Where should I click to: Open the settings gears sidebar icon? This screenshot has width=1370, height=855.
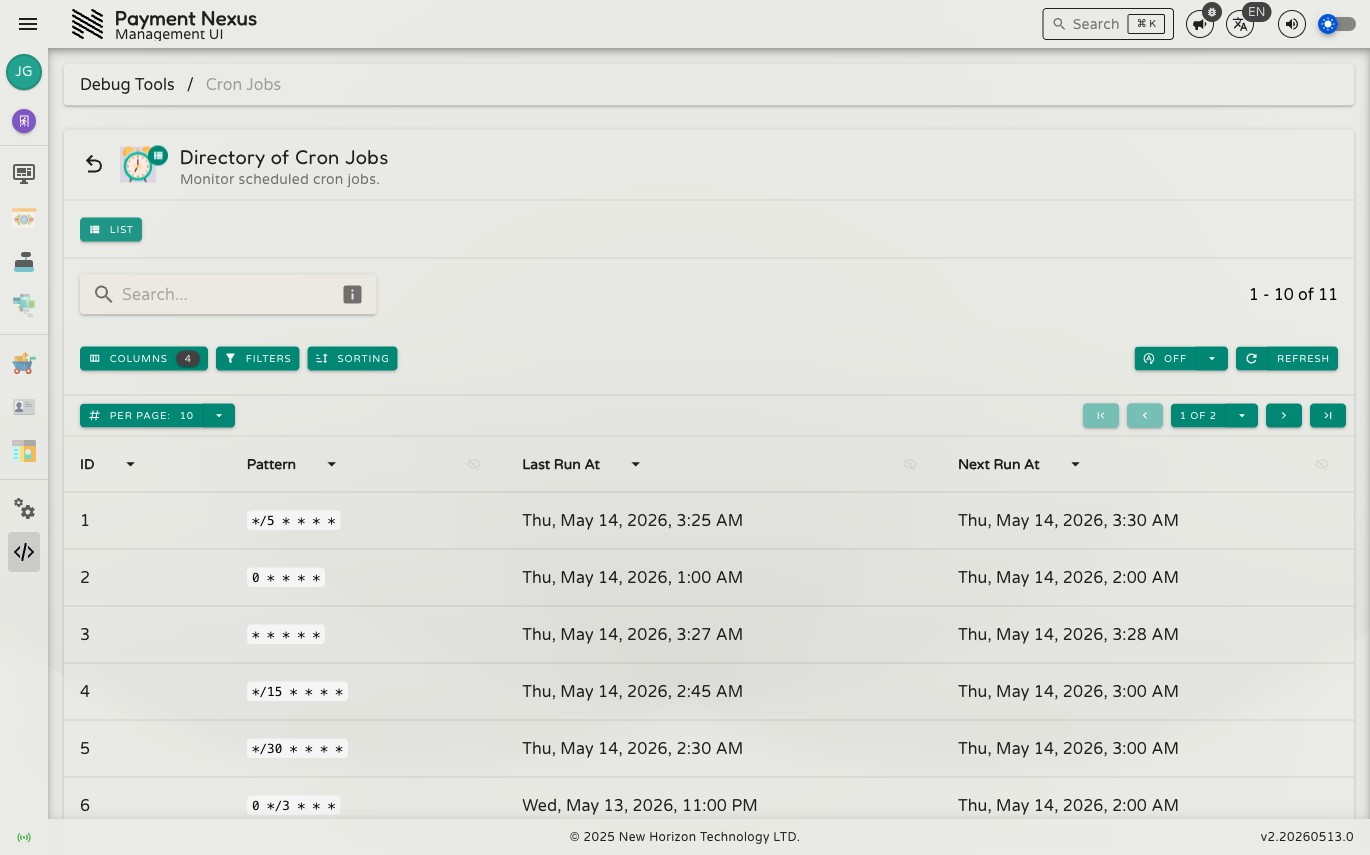(24, 509)
